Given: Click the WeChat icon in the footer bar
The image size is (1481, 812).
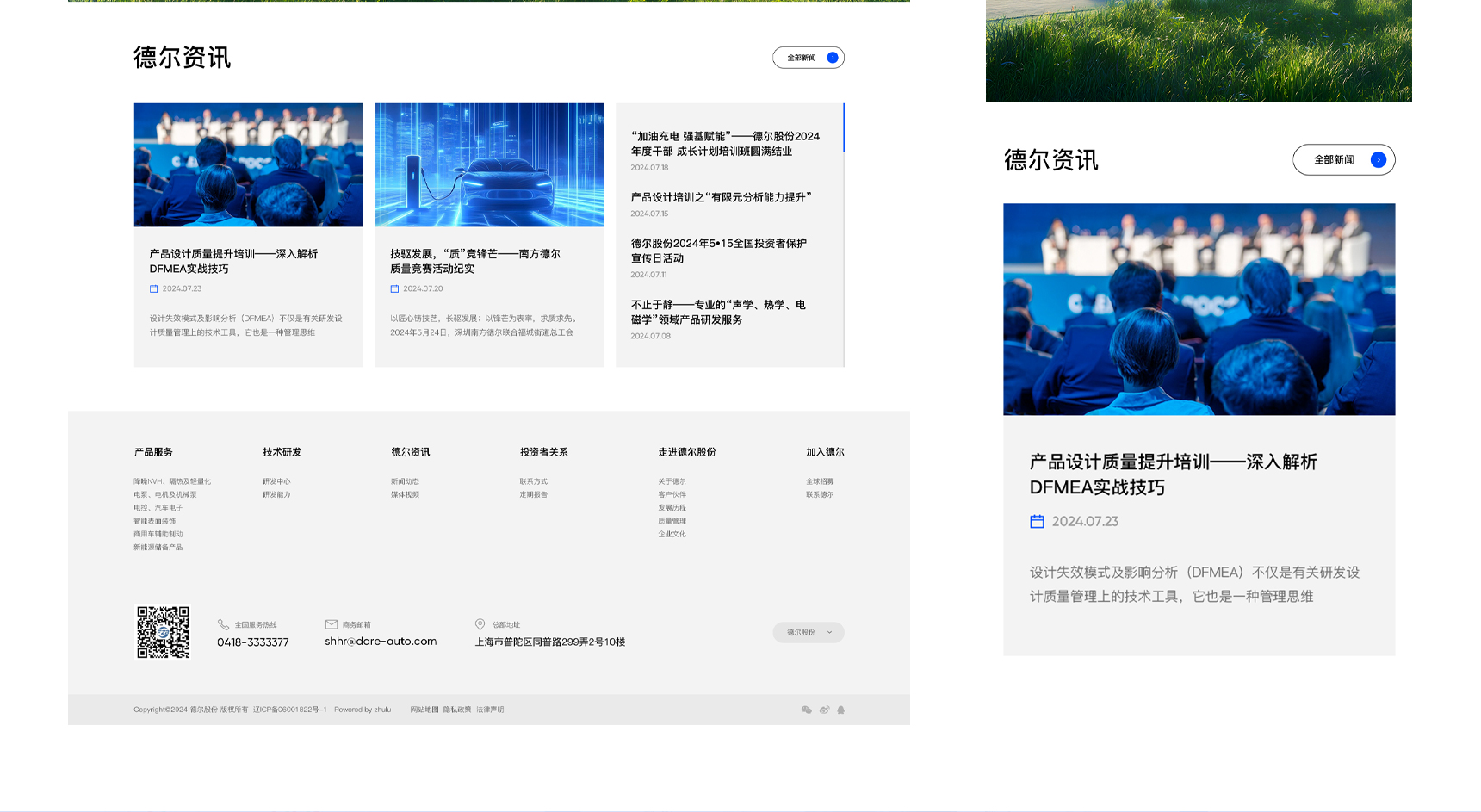Looking at the screenshot, I should pos(806,710).
